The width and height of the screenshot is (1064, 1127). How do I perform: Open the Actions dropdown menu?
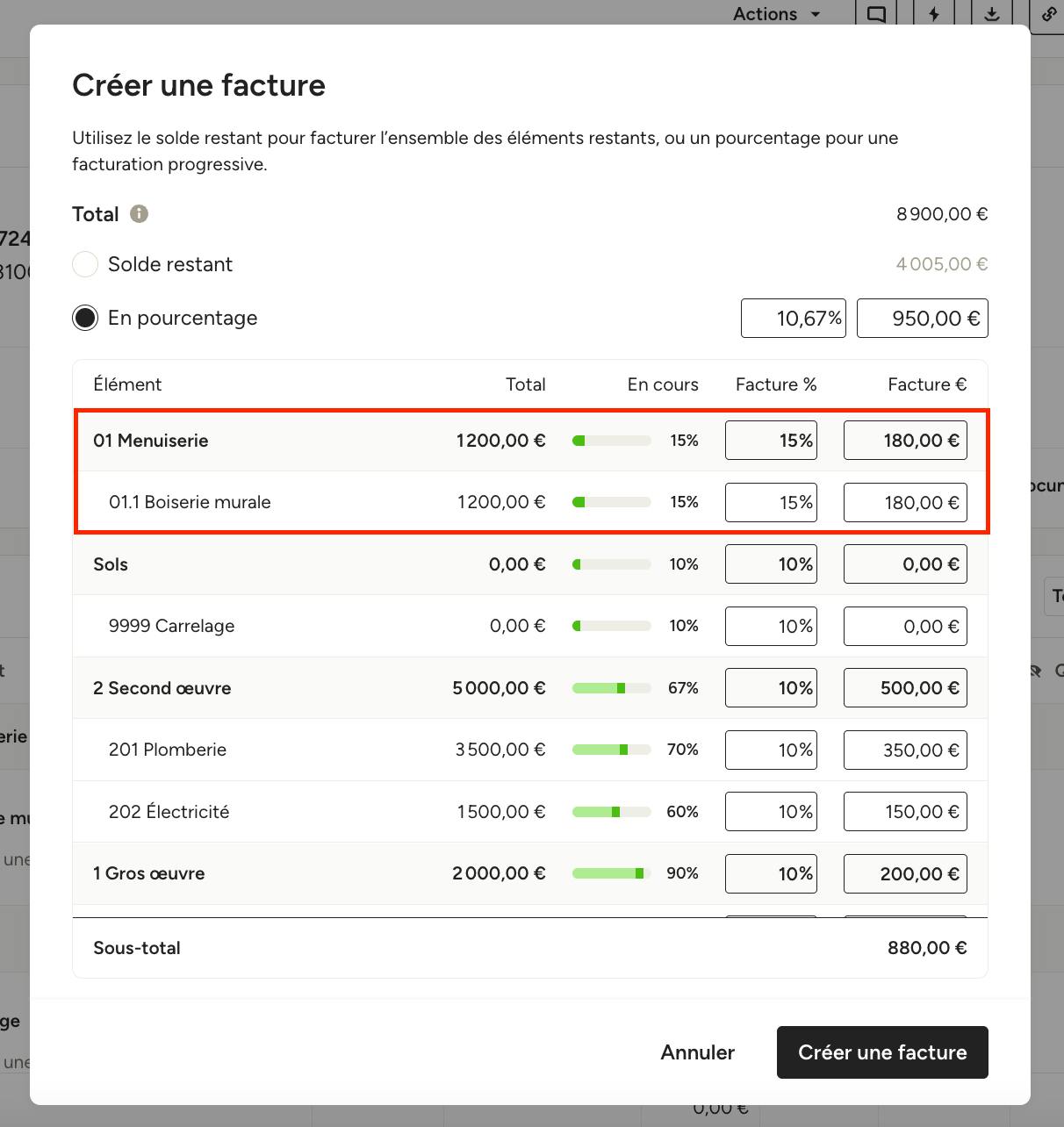(777, 14)
